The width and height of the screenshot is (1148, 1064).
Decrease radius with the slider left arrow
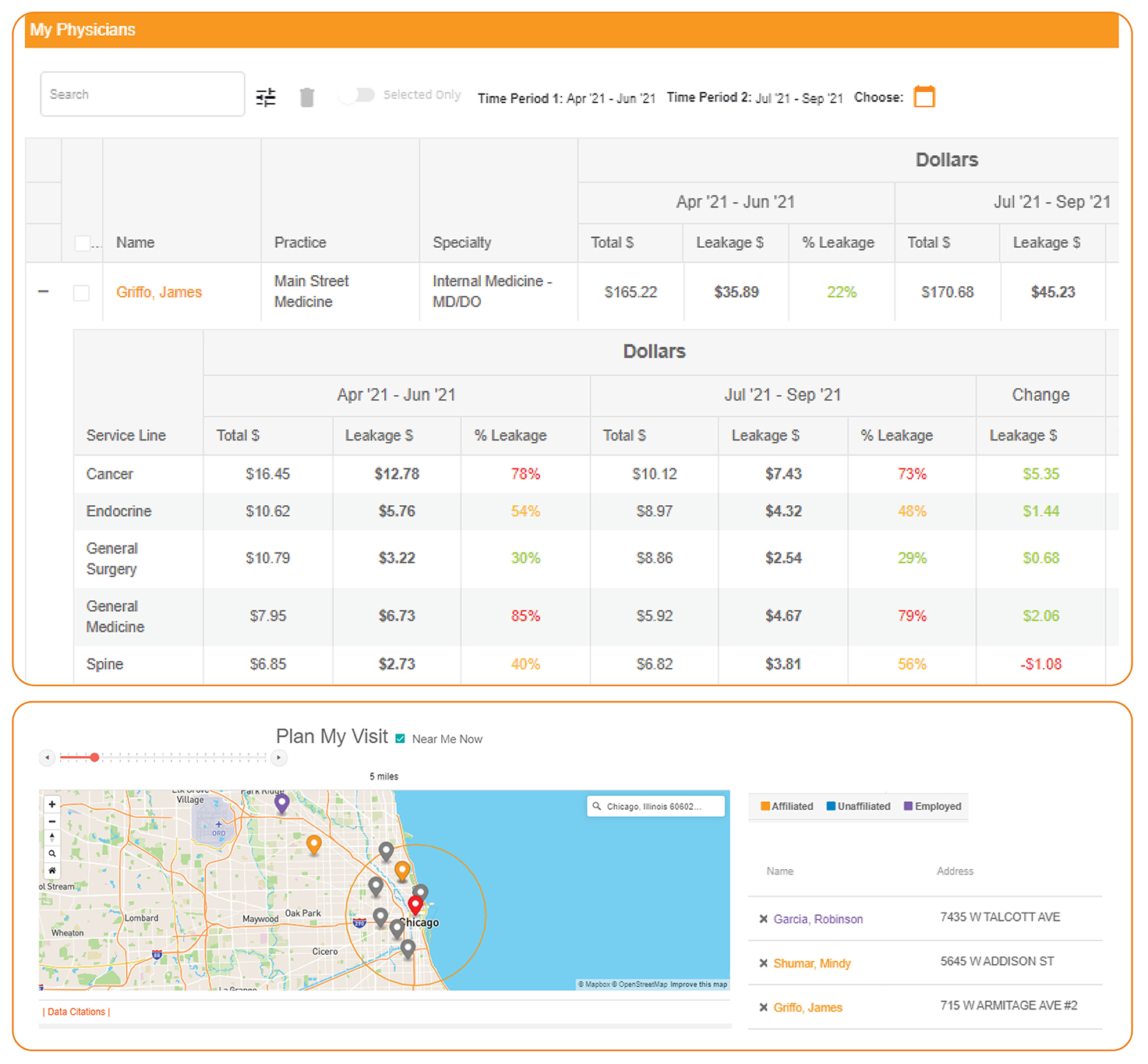[x=47, y=758]
